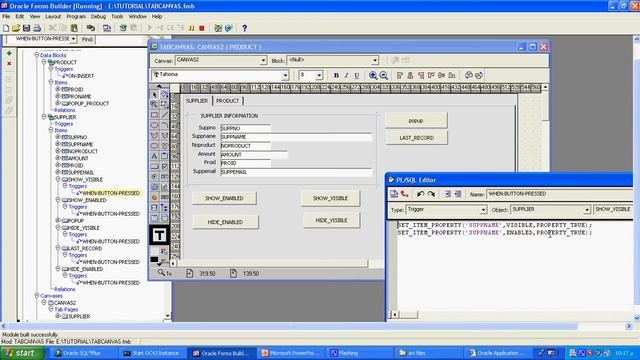Click the Compile icon in PL/SQL Editor
Screen dimensions: 640x360
(394, 194)
